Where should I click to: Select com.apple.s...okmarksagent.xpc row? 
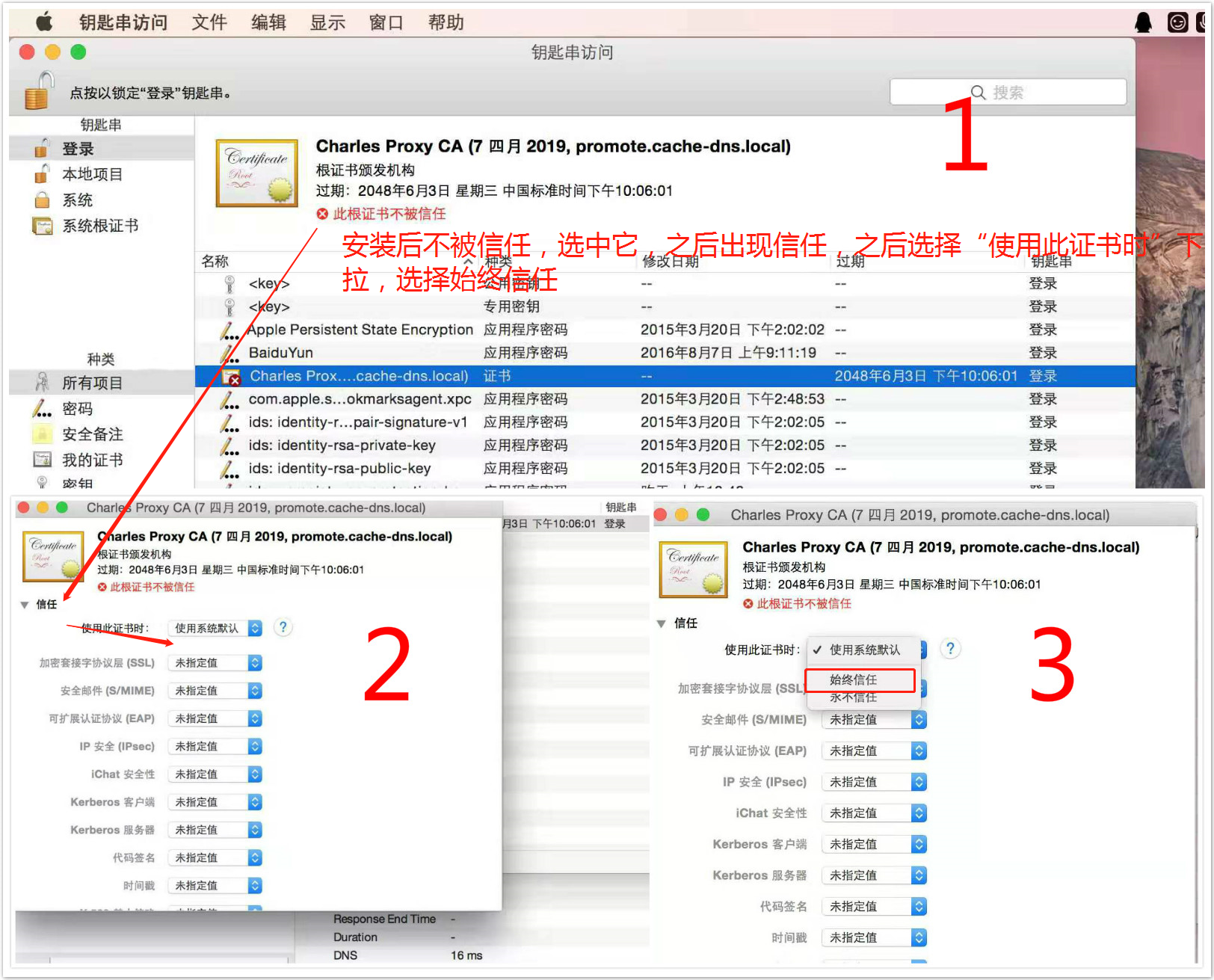pos(665,399)
